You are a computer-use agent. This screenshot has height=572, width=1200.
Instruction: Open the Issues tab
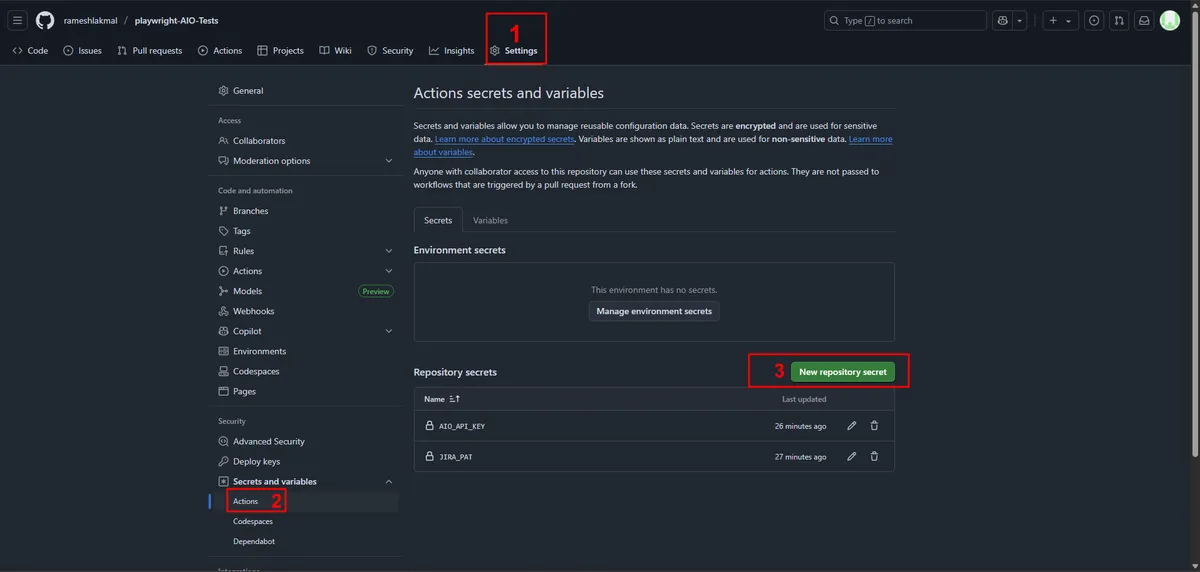point(82,50)
